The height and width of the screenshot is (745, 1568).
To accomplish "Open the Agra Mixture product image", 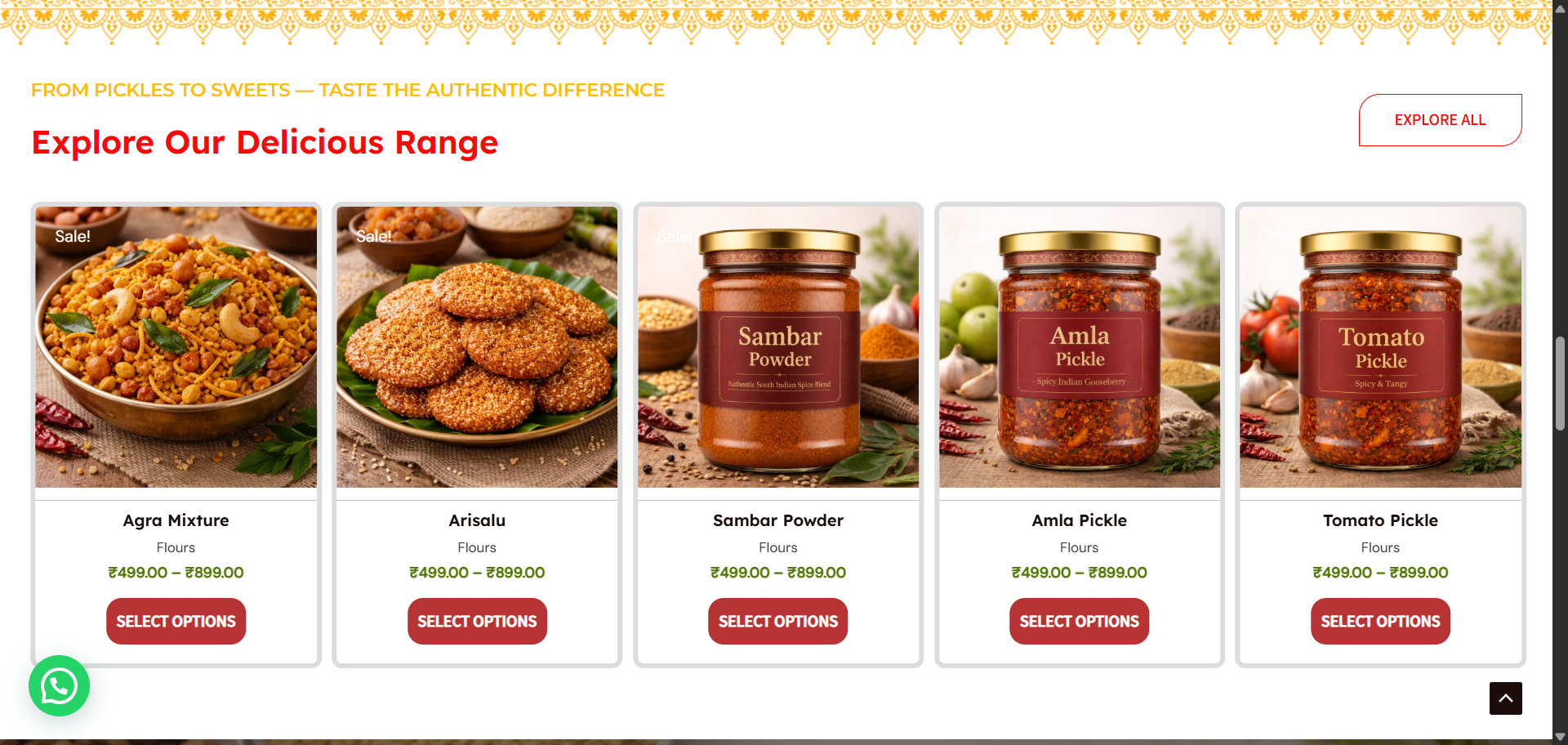I will pyautogui.click(x=176, y=347).
